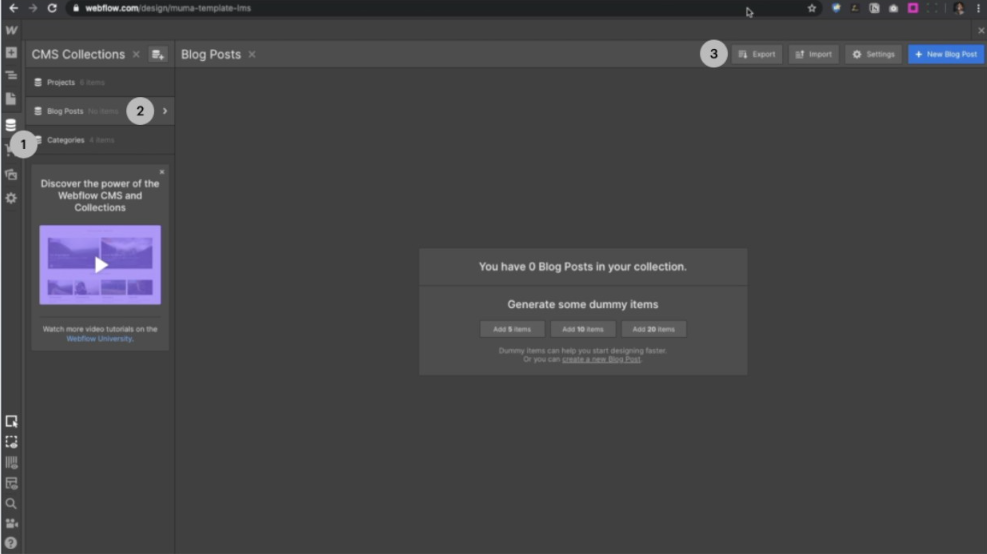Play the Webflow CMS tutorial video
Viewport: 987px width, 554px height.
pos(100,265)
